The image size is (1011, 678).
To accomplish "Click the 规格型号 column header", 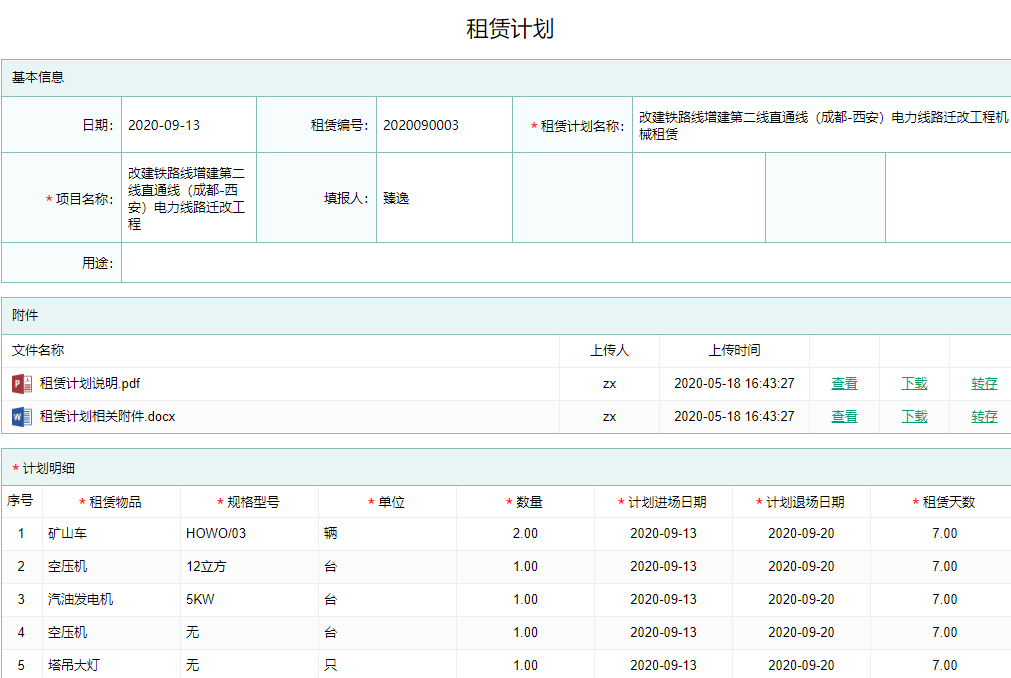I will (248, 502).
